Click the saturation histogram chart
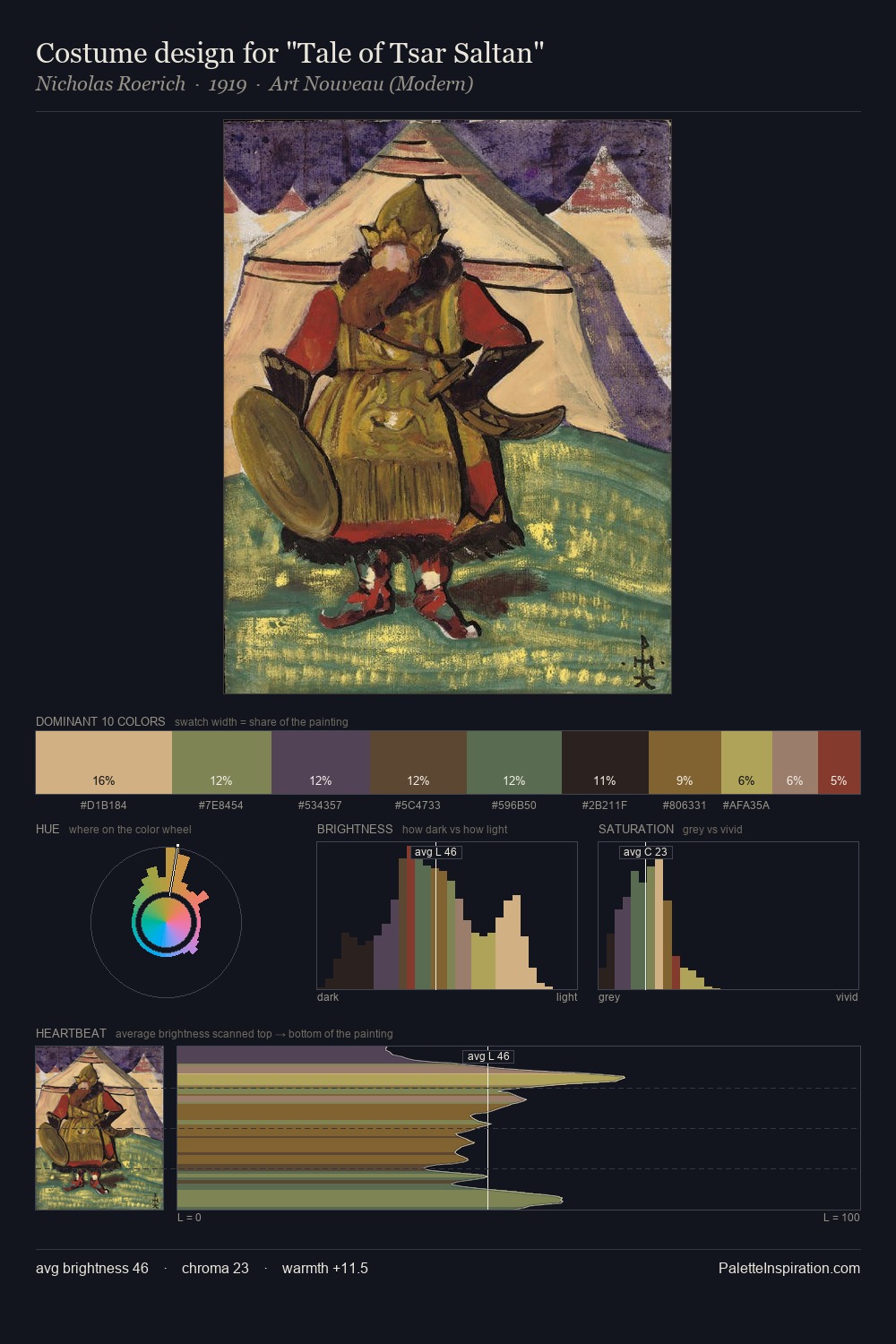896x1344 pixels. pyautogui.click(x=728, y=916)
